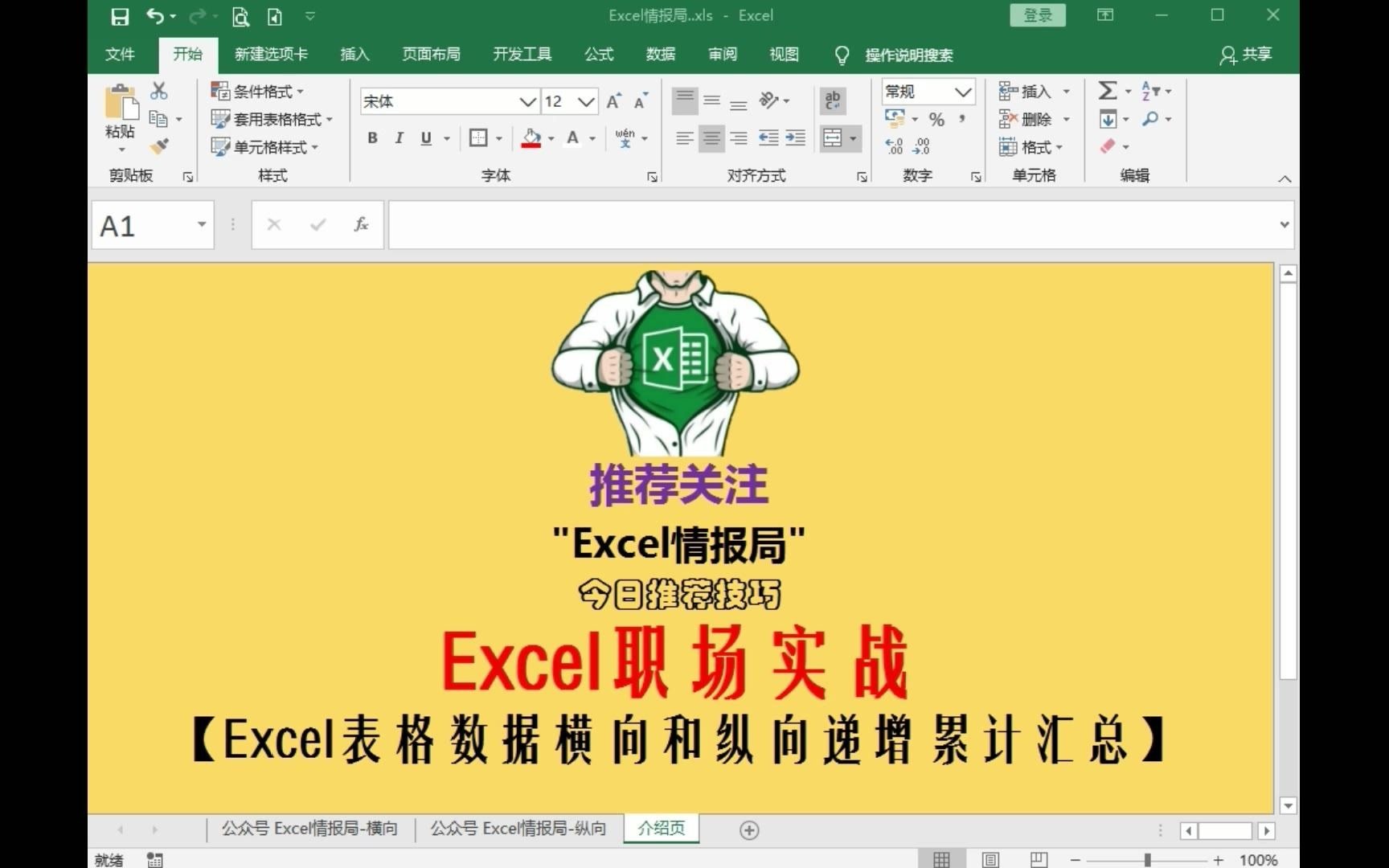Screen dimensions: 1389x868
Task: Open the 文件 File tab
Action: pos(121,54)
